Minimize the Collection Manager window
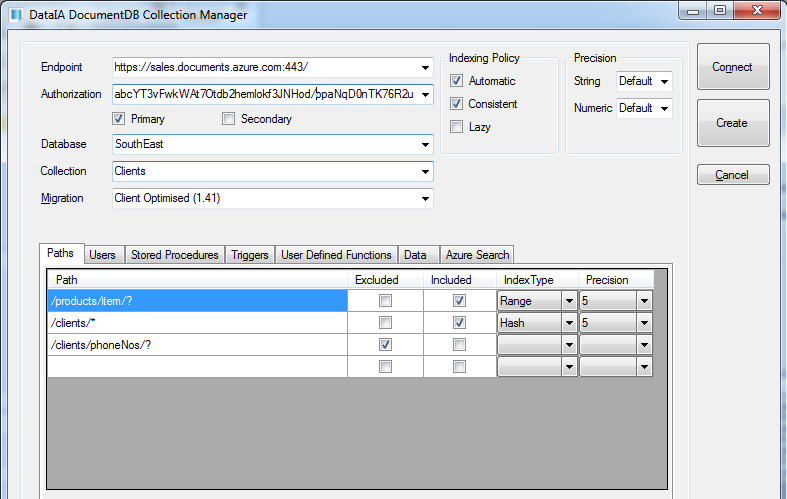The width and height of the screenshot is (787, 499). coord(693,11)
